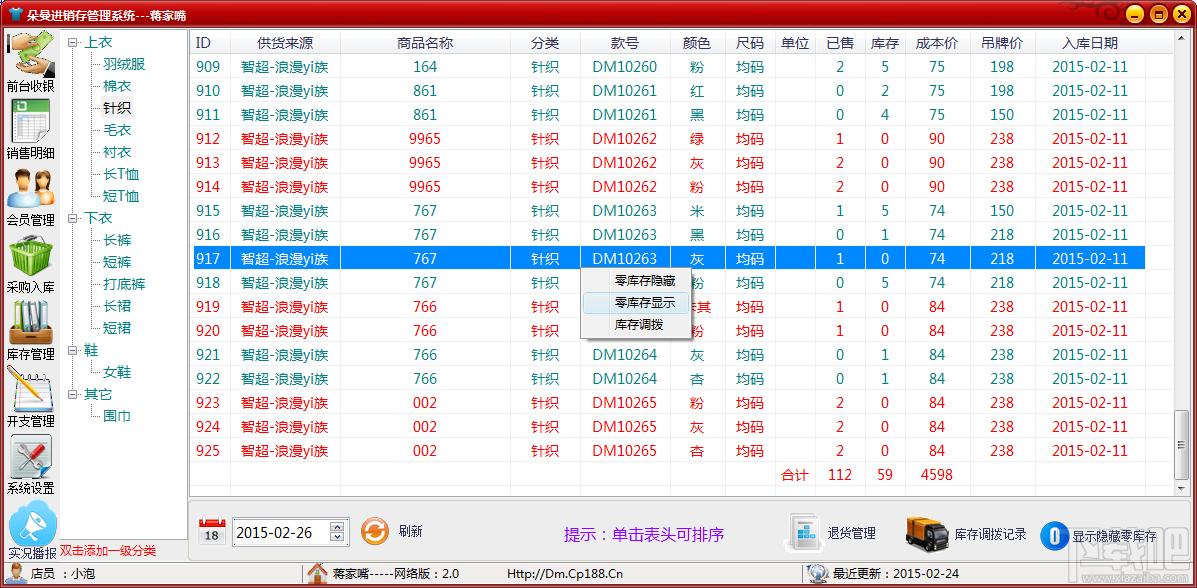Open the 系统设置 system settings icon

pyautogui.click(x=30, y=457)
